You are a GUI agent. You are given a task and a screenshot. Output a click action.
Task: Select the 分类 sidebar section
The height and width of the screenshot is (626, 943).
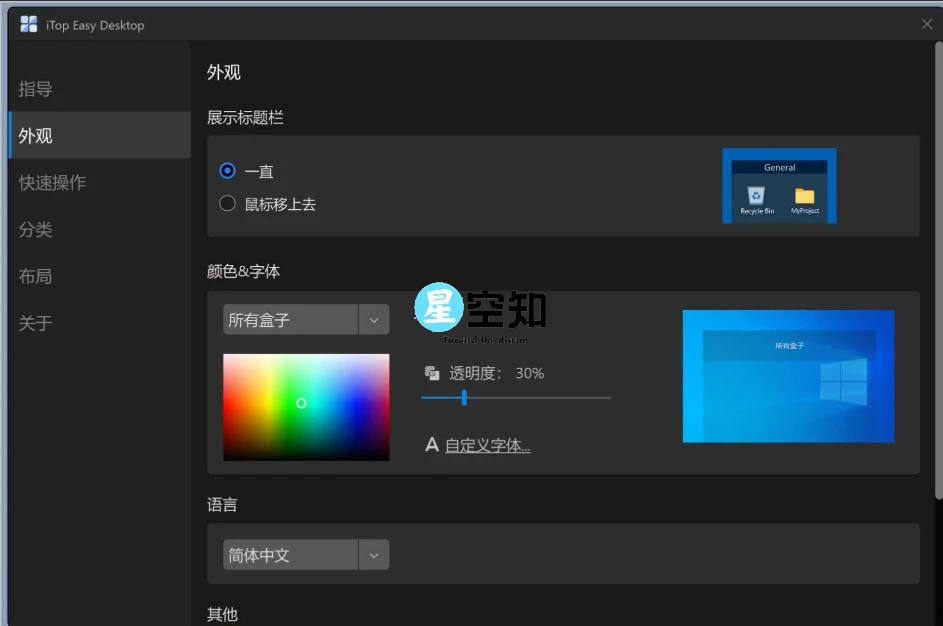(35, 230)
